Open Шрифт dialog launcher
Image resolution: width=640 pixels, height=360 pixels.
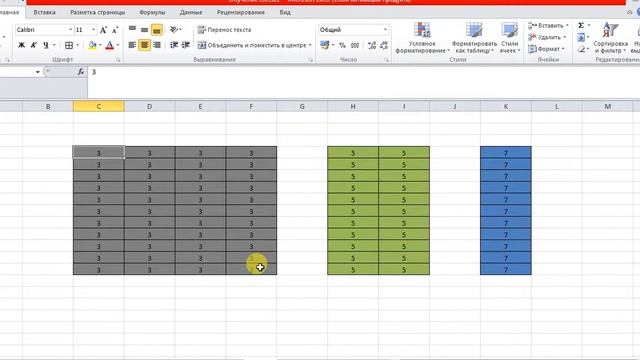click(x=118, y=60)
